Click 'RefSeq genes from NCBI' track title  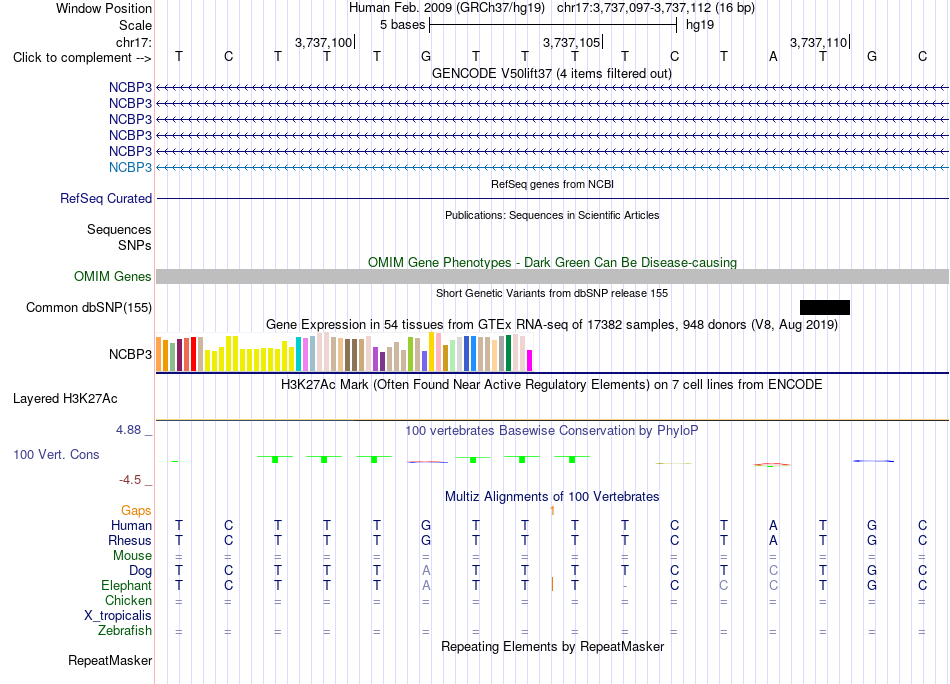(552, 184)
